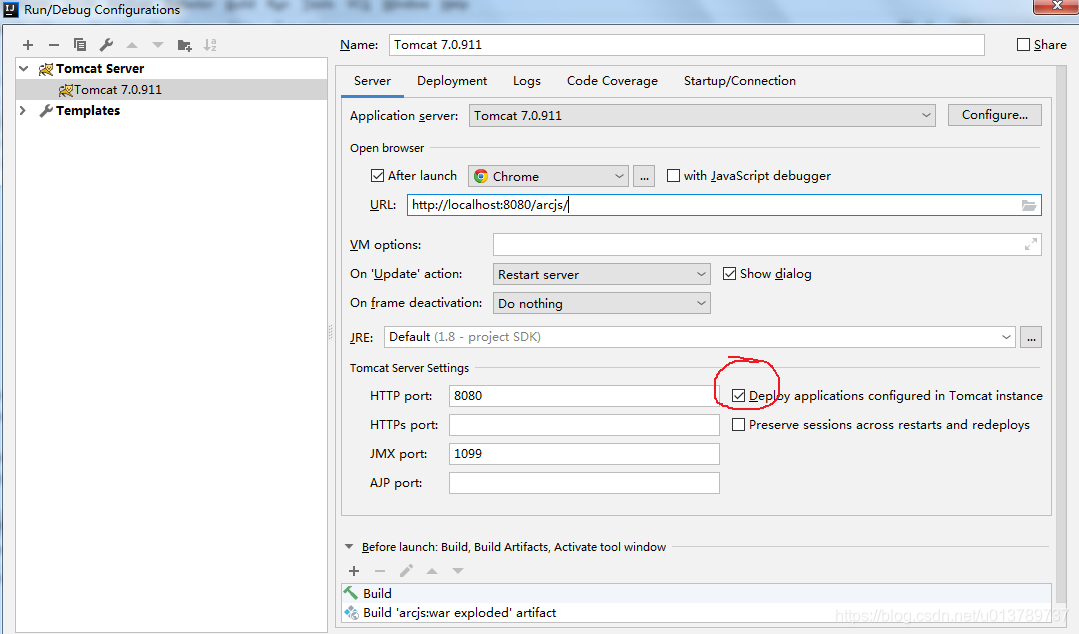Click the HTTP port field
1079x634 pixels.
(x=584, y=396)
